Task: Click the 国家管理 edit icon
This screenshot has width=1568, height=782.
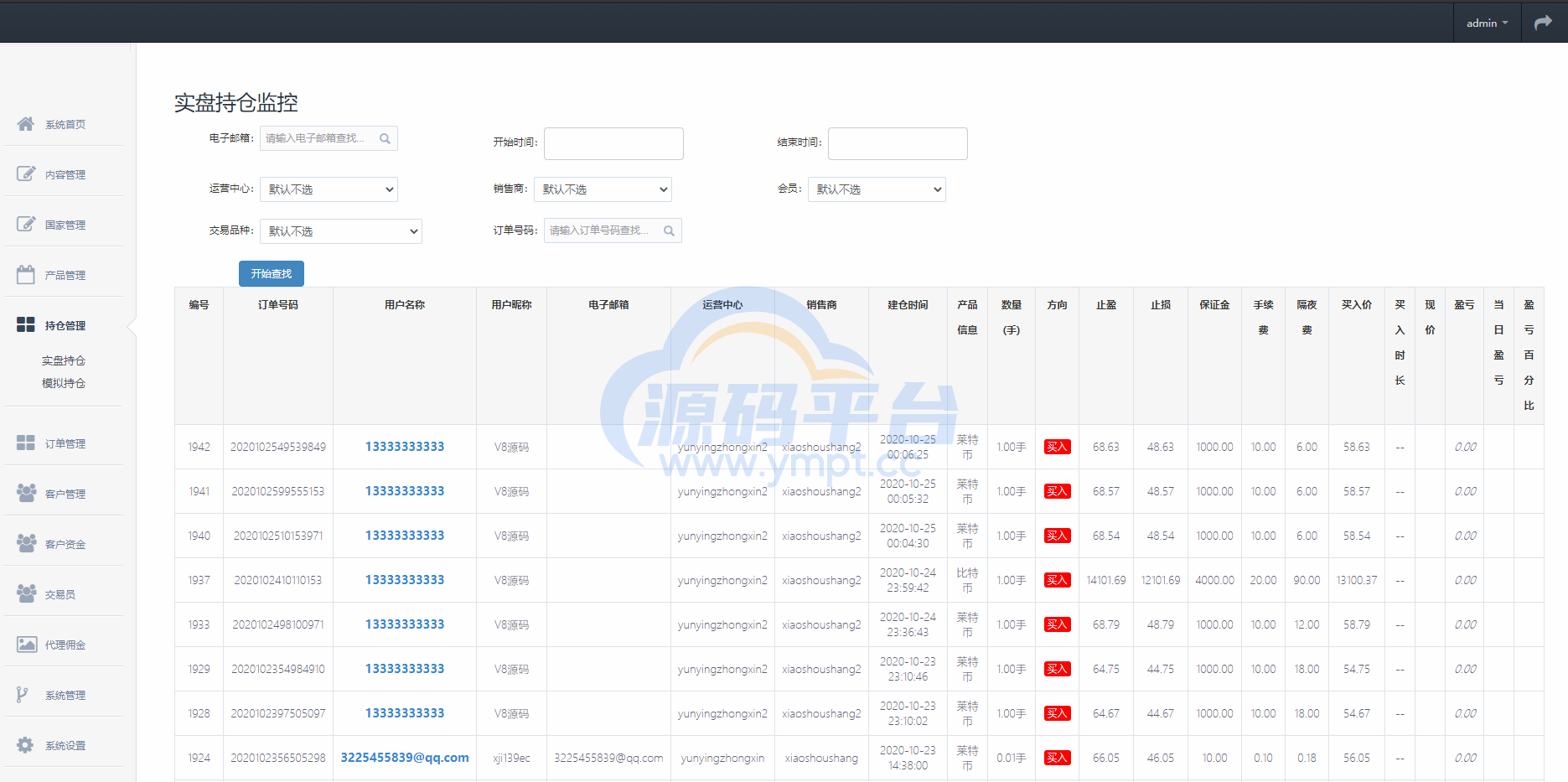Action: coord(26,225)
